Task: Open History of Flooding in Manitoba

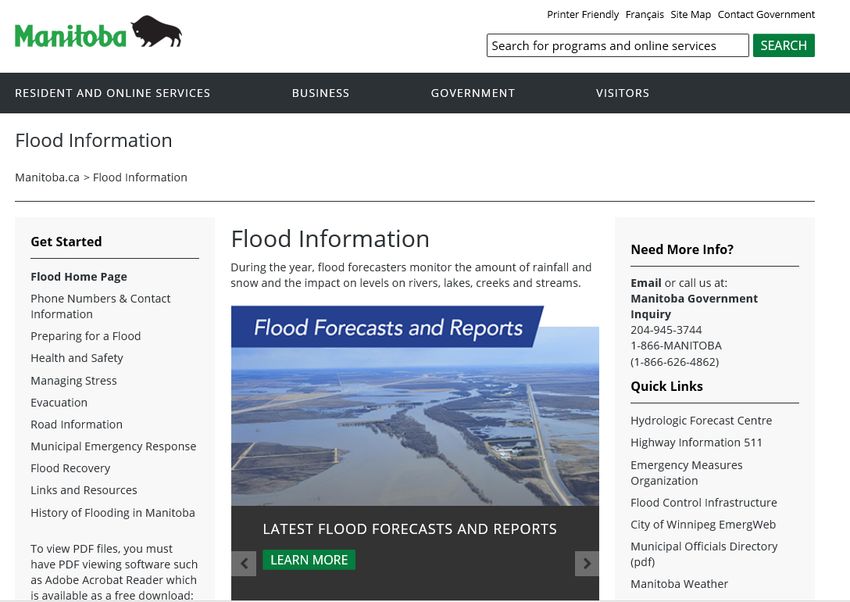Action: click(113, 513)
